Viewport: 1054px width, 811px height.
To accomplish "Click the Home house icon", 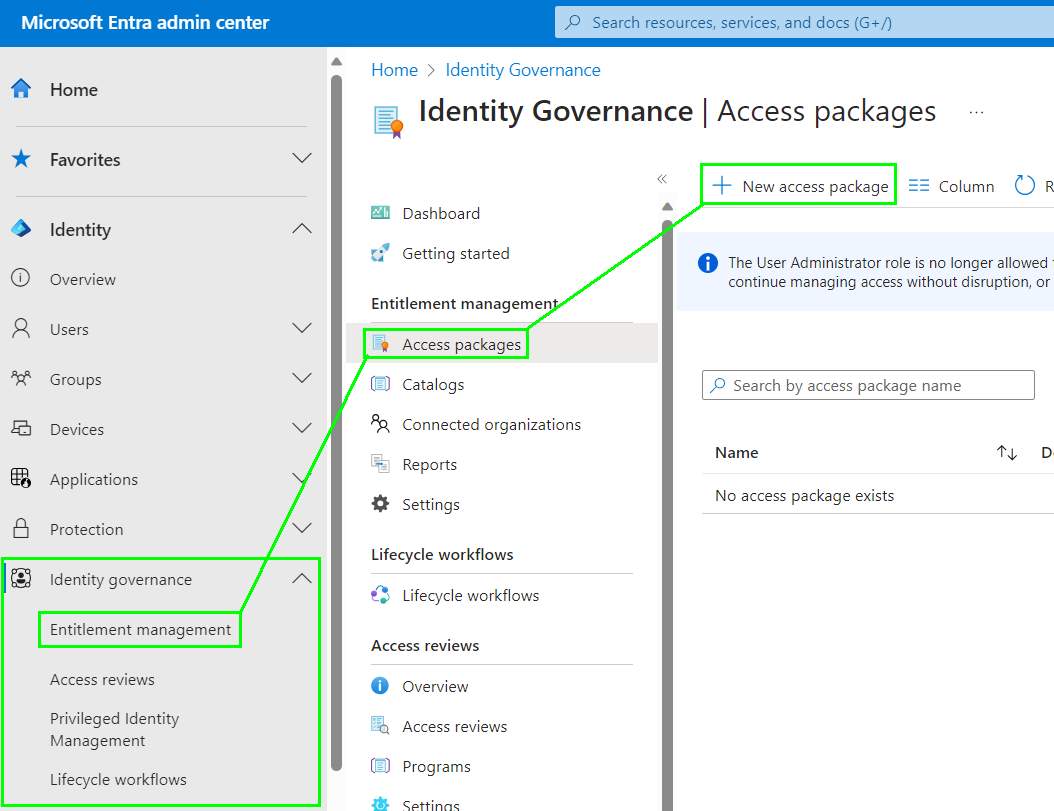I will [21, 89].
